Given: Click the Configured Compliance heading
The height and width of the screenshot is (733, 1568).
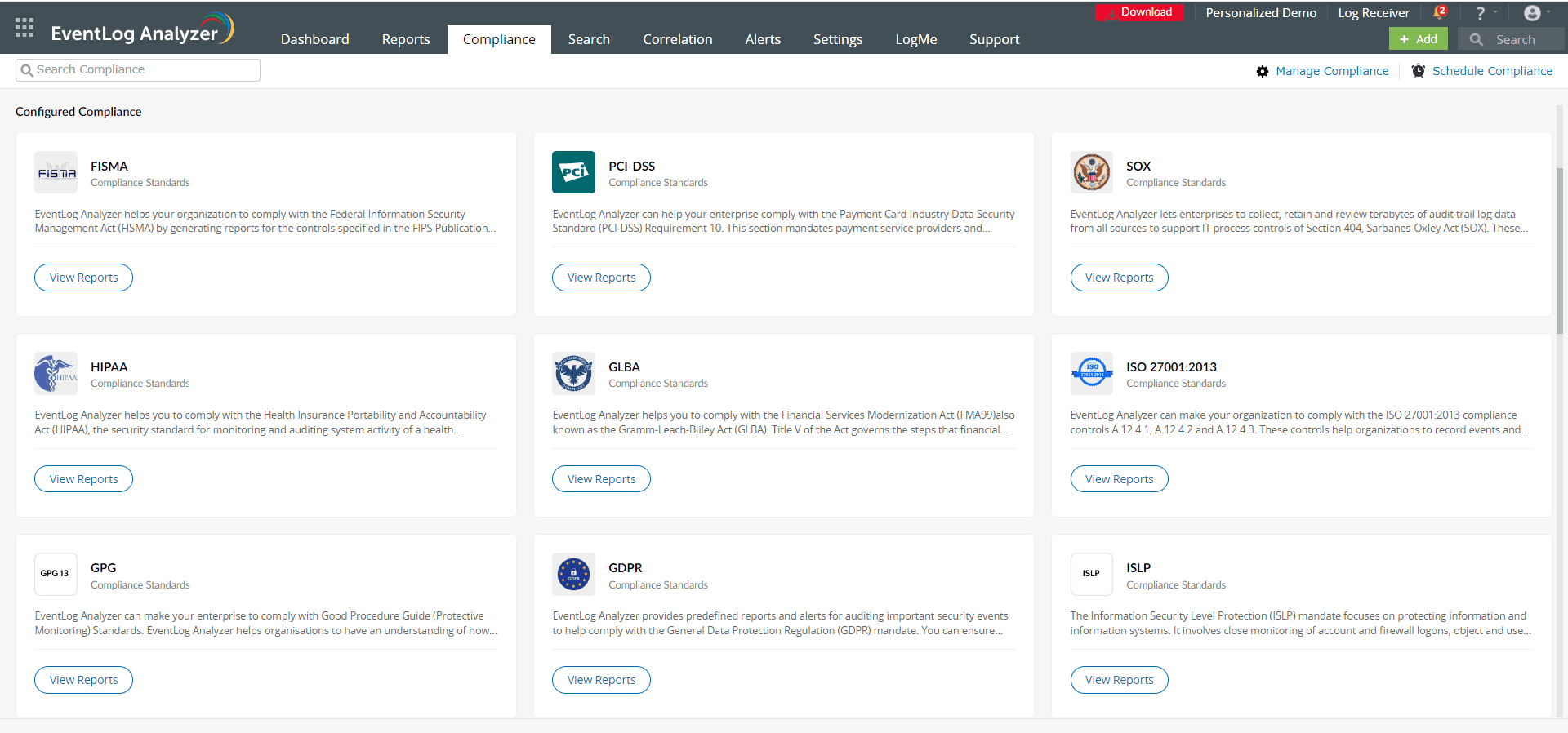Looking at the screenshot, I should pyautogui.click(x=78, y=112).
